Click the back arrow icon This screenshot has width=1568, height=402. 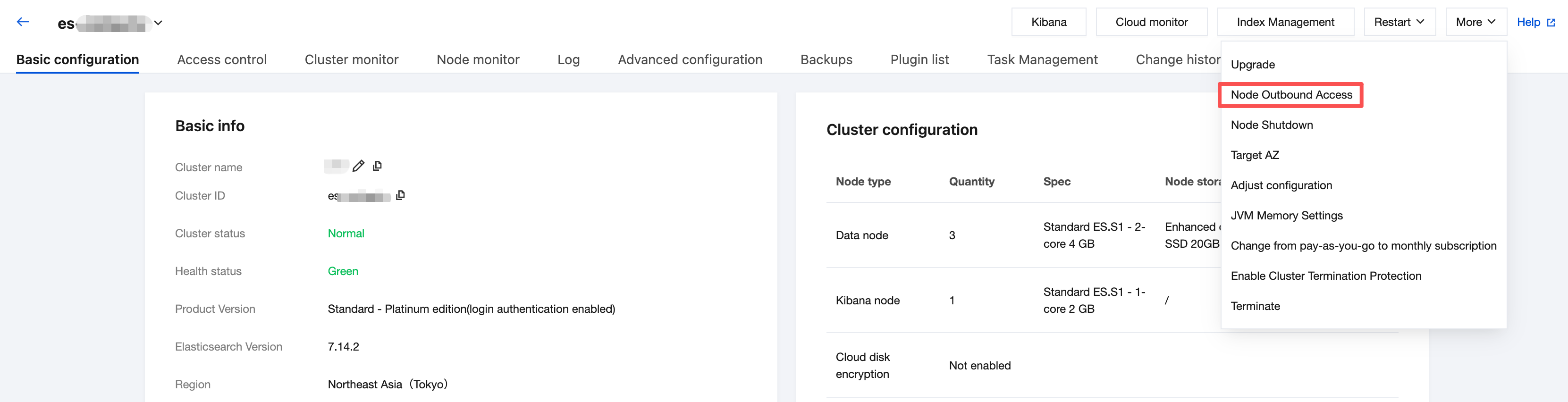coord(23,23)
